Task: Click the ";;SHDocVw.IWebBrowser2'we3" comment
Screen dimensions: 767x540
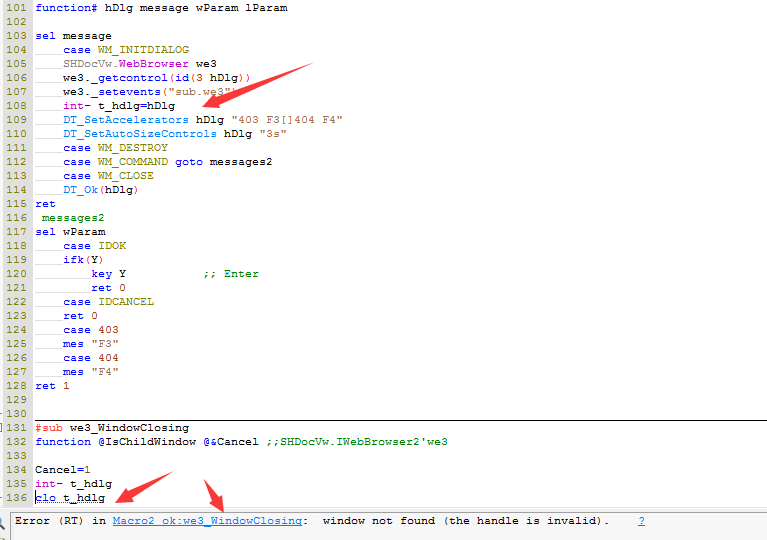Action: (x=357, y=442)
